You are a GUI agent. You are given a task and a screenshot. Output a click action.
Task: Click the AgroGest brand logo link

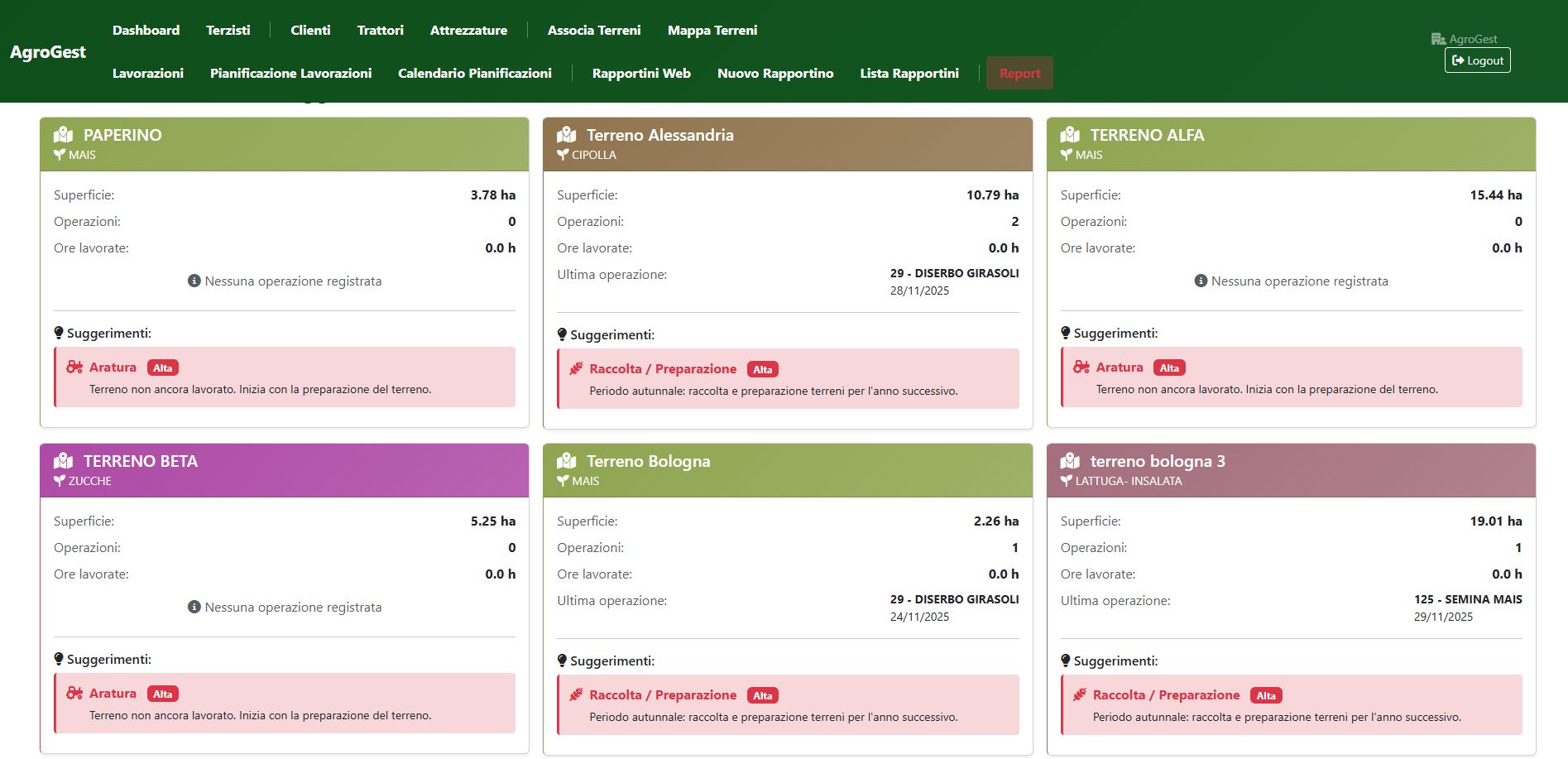click(48, 51)
